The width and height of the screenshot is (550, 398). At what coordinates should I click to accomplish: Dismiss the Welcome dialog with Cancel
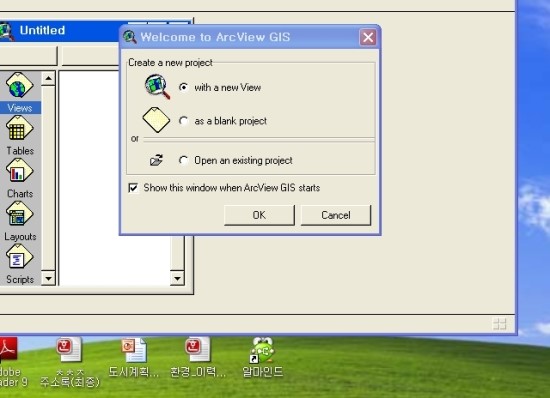[336, 215]
